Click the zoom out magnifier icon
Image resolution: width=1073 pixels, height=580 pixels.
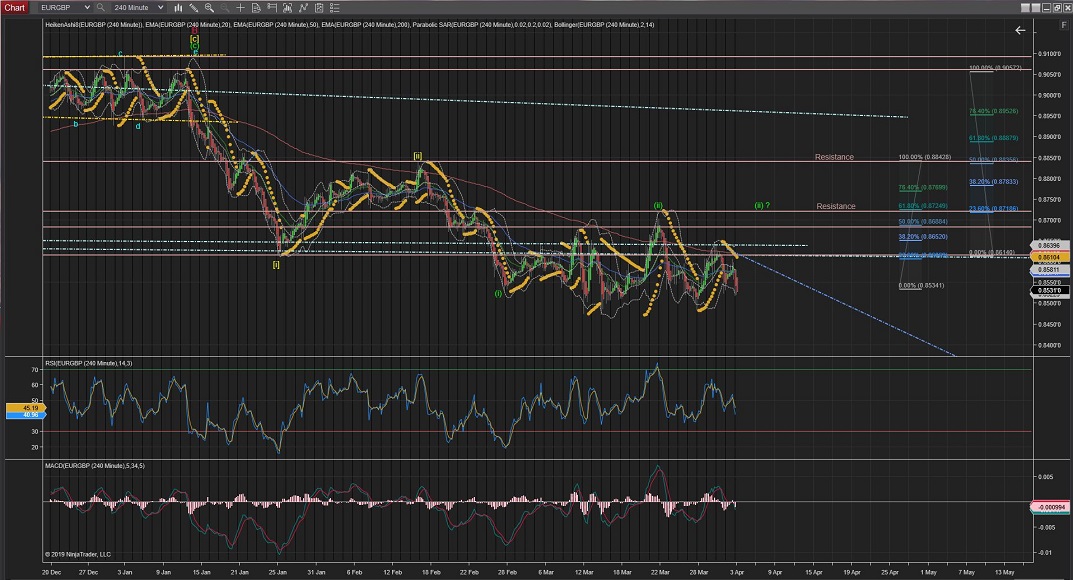pyautogui.click(x=224, y=8)
